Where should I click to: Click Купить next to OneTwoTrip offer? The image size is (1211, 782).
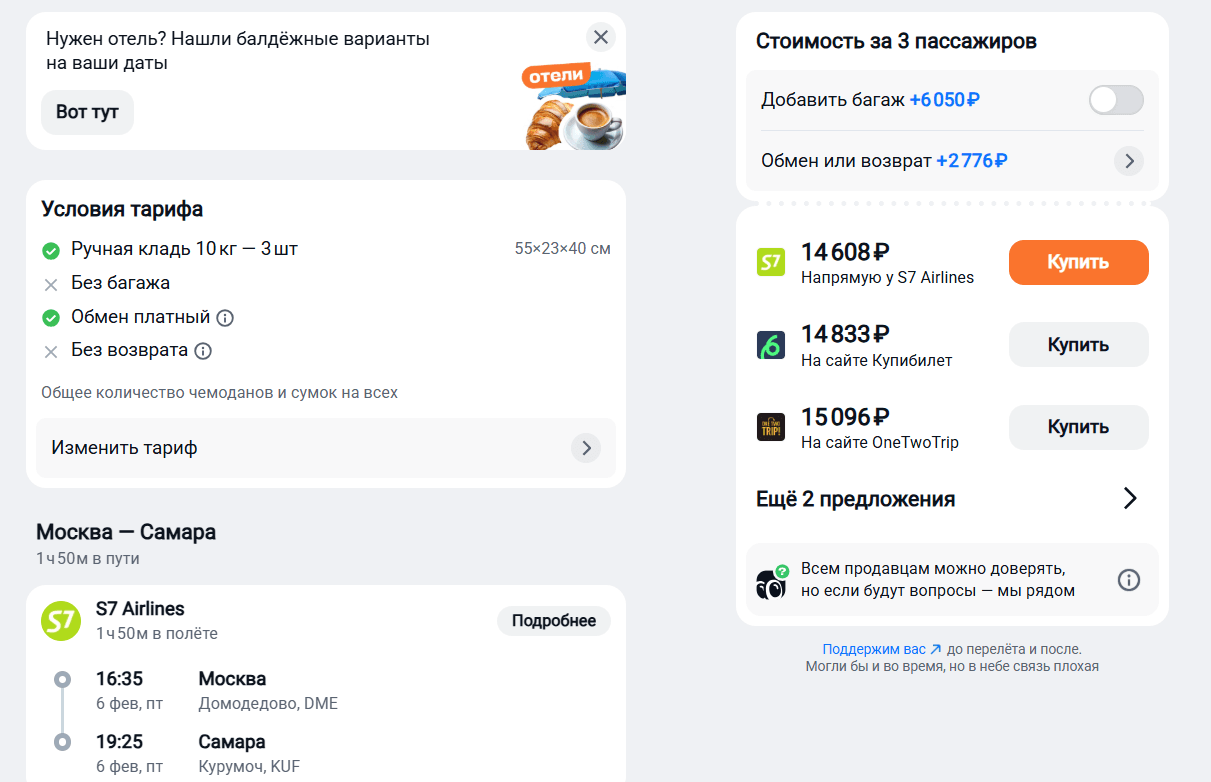pyautogui.click(x=1078, y=427)
